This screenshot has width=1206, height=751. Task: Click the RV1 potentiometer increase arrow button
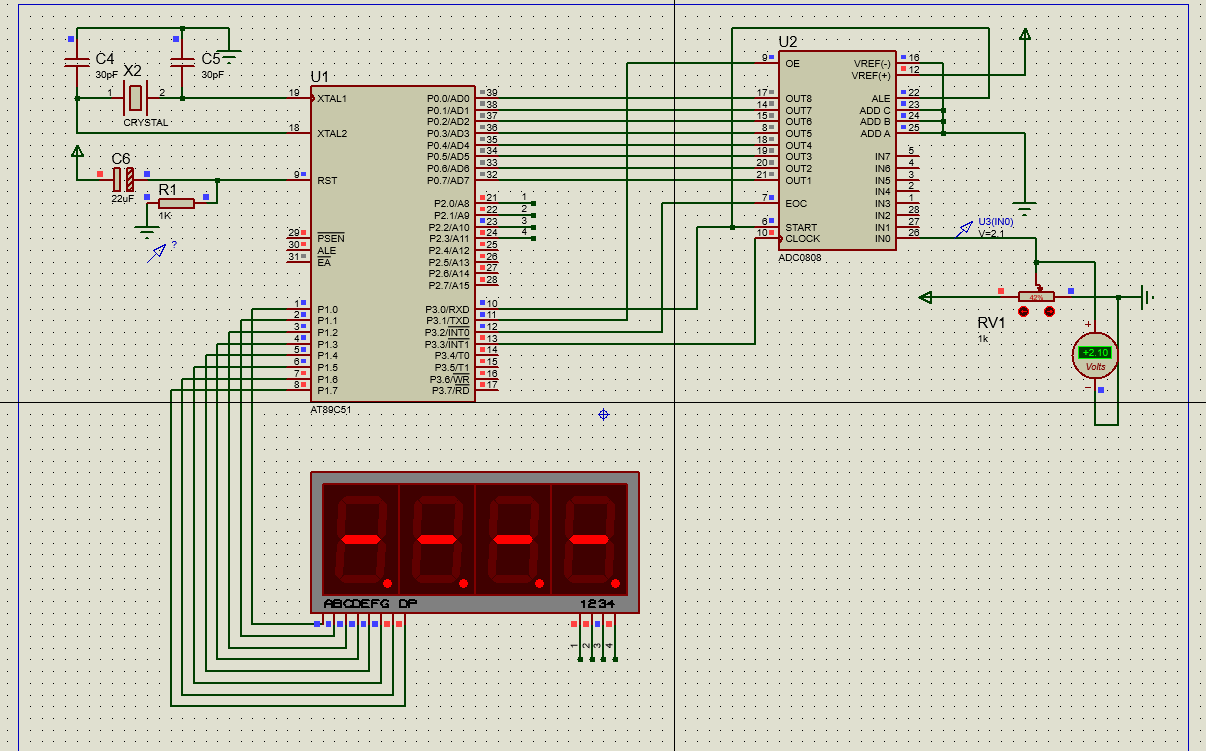click(x=1049, y=312)
